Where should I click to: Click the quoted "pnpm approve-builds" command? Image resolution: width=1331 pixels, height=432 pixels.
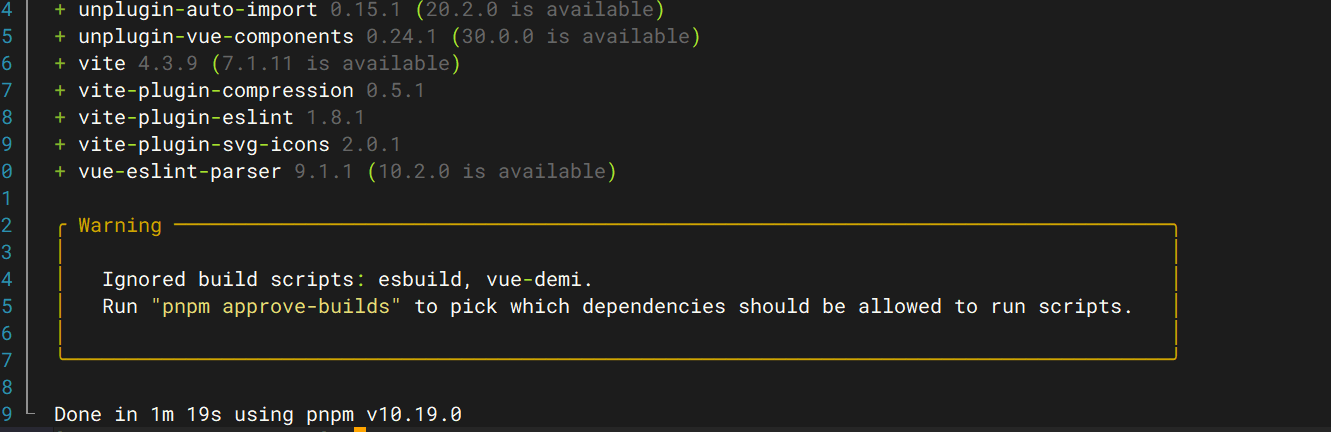click(x=276, y=307)
